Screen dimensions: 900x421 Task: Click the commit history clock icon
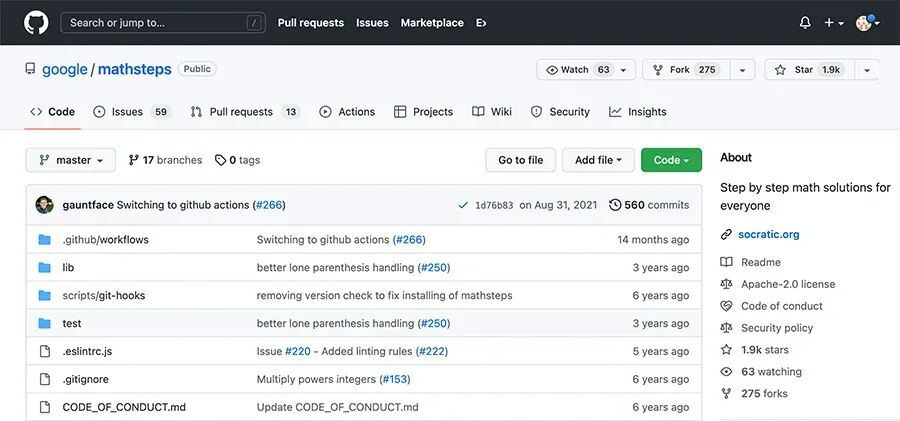click(615, 205)
